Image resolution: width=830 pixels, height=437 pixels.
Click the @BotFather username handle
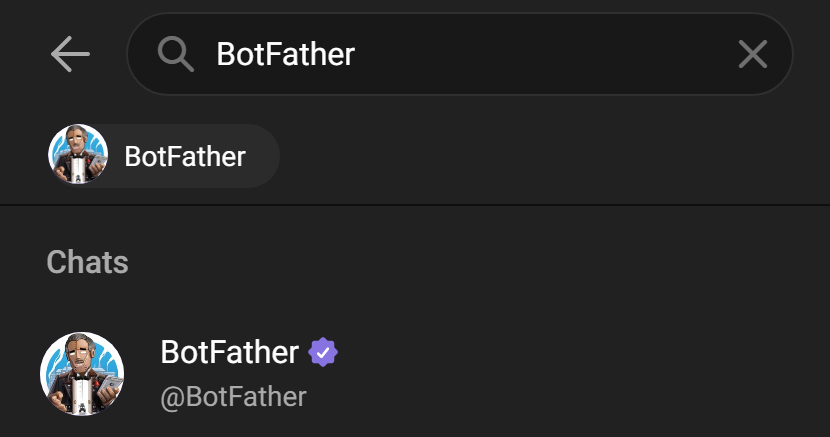coord(233,396)
